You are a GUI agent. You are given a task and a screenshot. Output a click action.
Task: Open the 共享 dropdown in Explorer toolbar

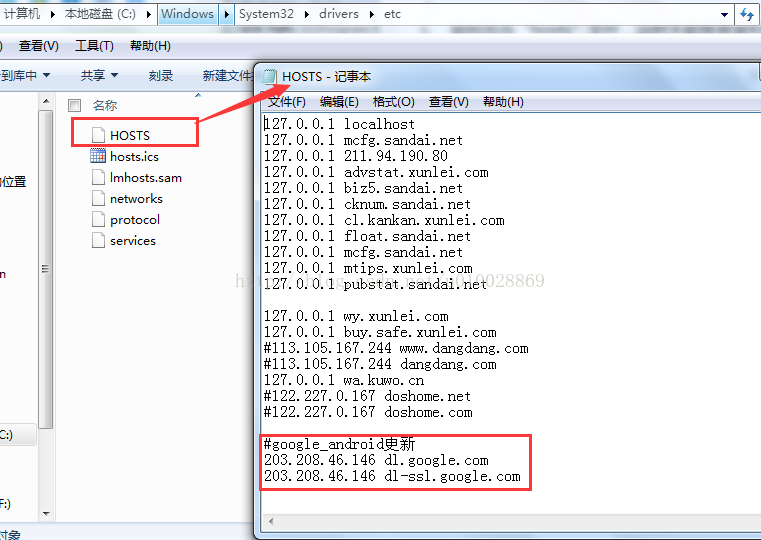pyautogui.click(x=99, y=75)
